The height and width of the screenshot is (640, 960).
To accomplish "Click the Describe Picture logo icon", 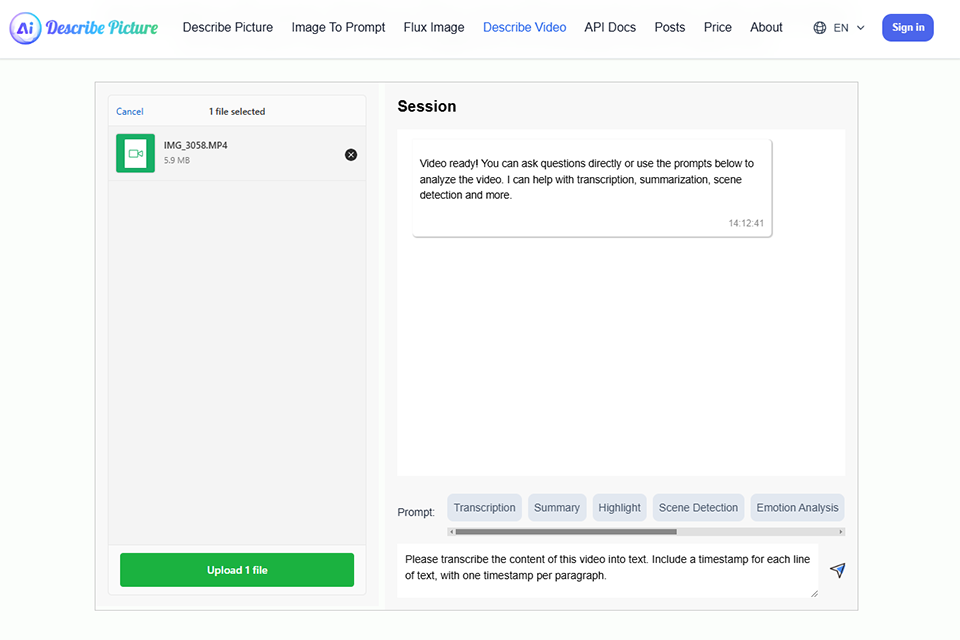I will (x=26, y=28).
